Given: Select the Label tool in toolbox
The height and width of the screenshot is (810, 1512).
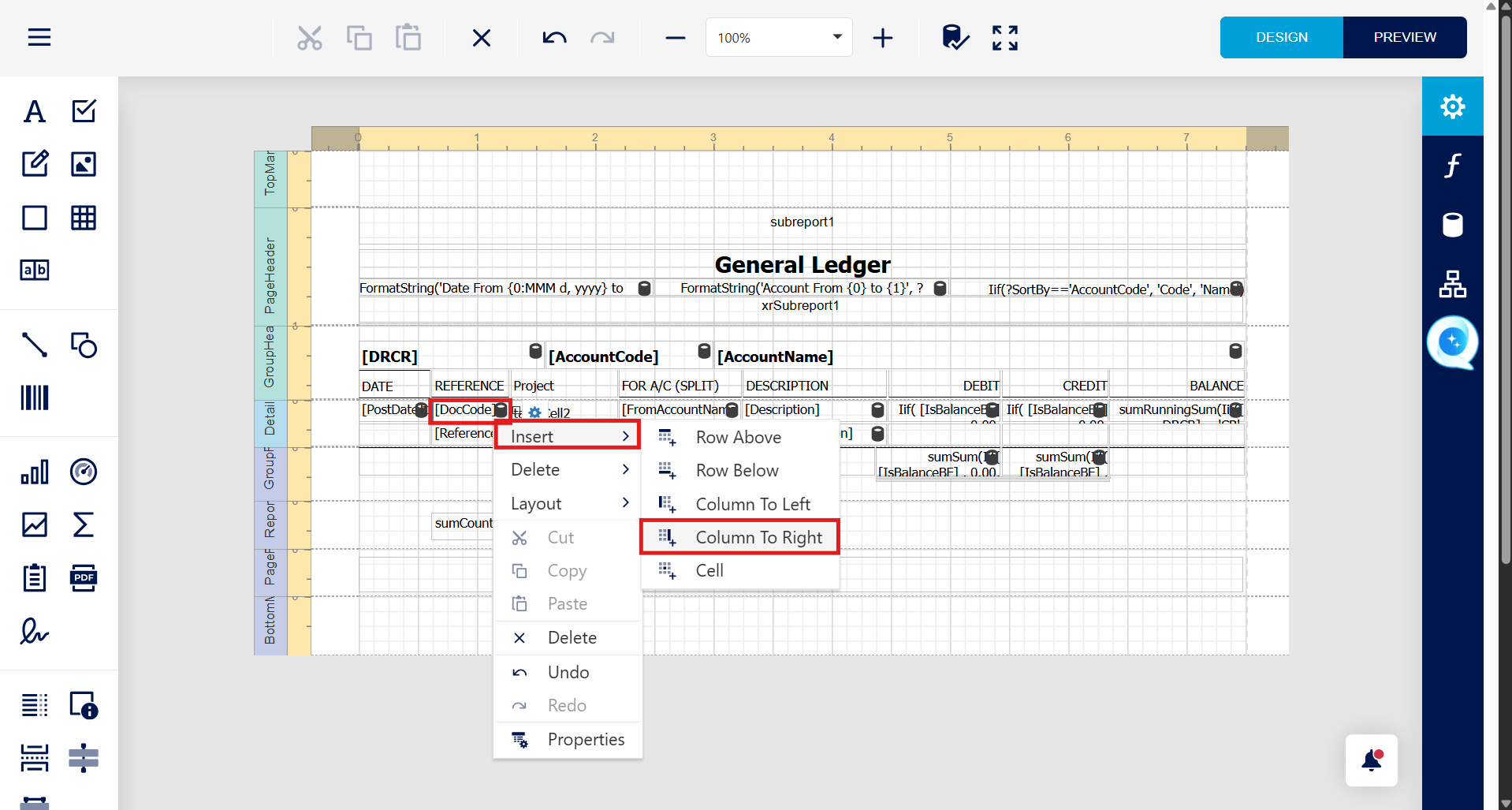Looking at the screenshot, I should point(35,111).
